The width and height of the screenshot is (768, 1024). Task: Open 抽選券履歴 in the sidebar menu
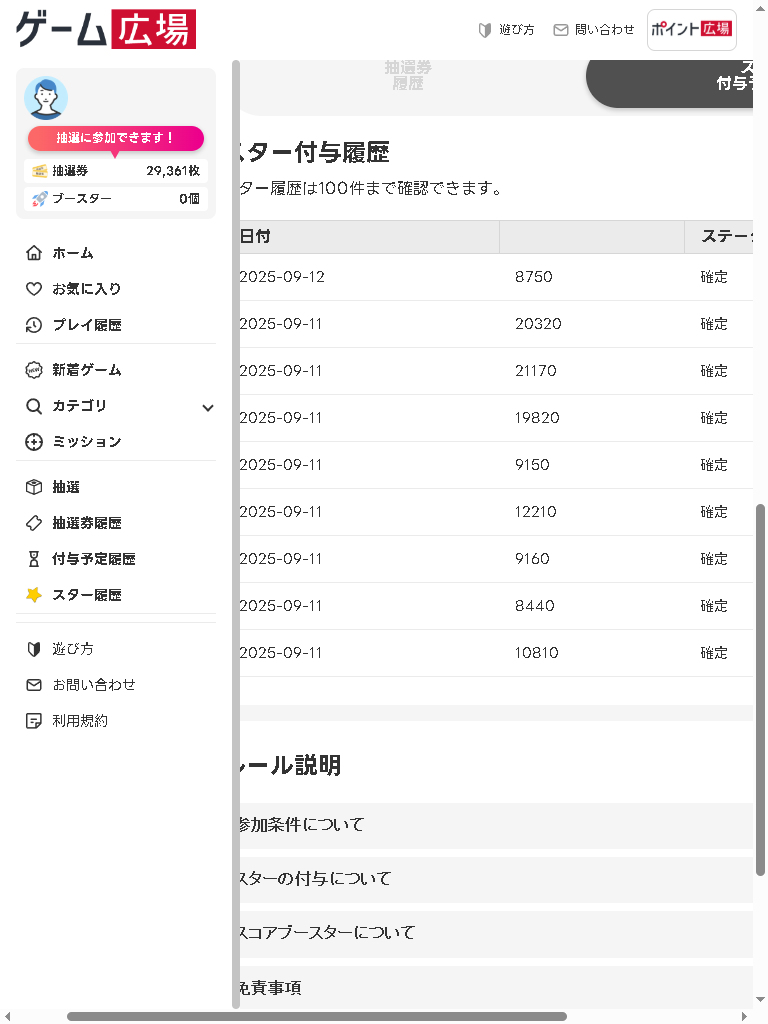(87, 523)
